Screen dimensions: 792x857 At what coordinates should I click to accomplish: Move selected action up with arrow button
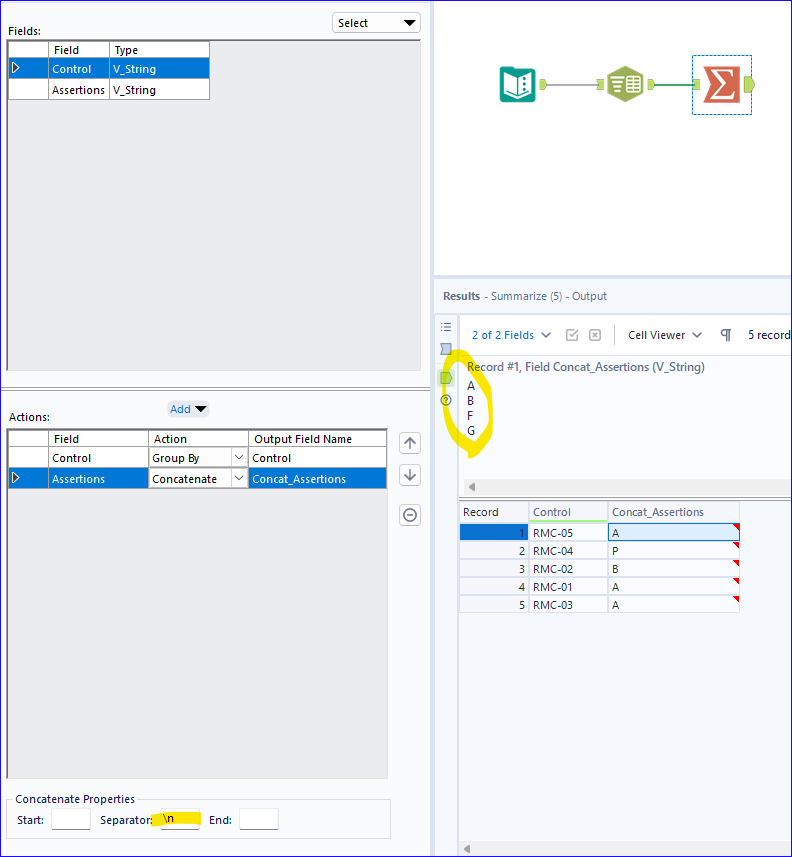click(410, 443)
